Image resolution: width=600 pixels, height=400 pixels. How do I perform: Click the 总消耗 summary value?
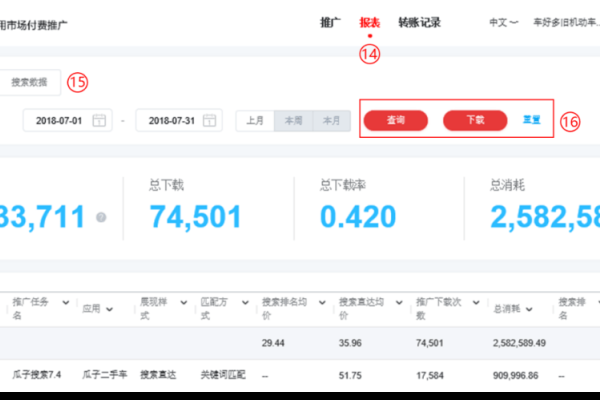[x=545, y=217]
